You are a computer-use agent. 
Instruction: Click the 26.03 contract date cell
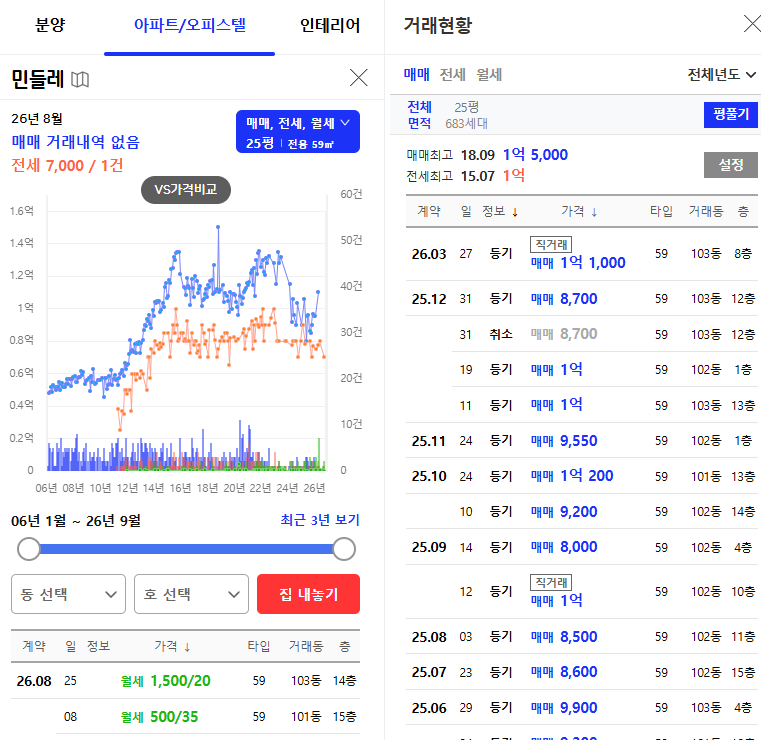(429, 254)
